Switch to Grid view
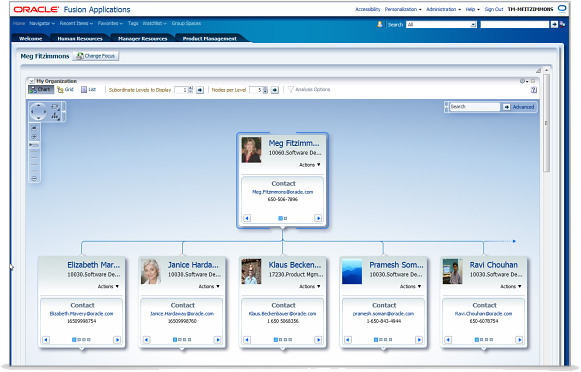This screenshot has height=372, width=581. tap(65, 90)
